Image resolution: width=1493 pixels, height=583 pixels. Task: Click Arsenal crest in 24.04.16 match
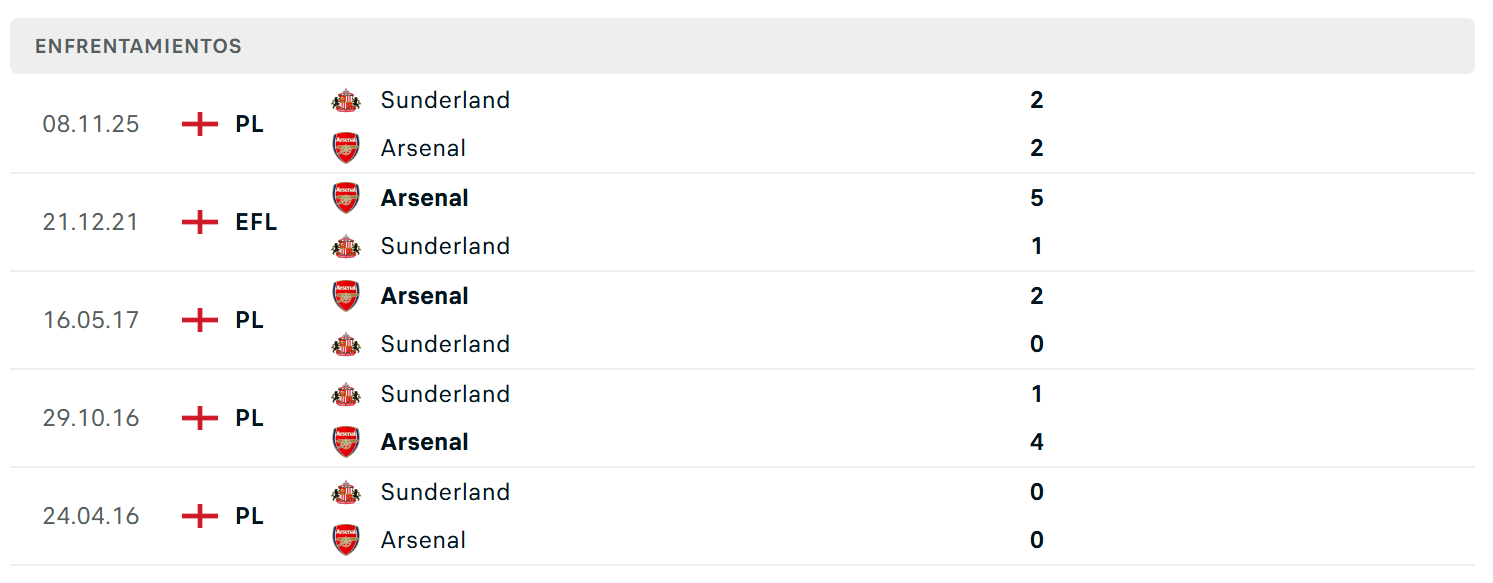tap(346, 540)
